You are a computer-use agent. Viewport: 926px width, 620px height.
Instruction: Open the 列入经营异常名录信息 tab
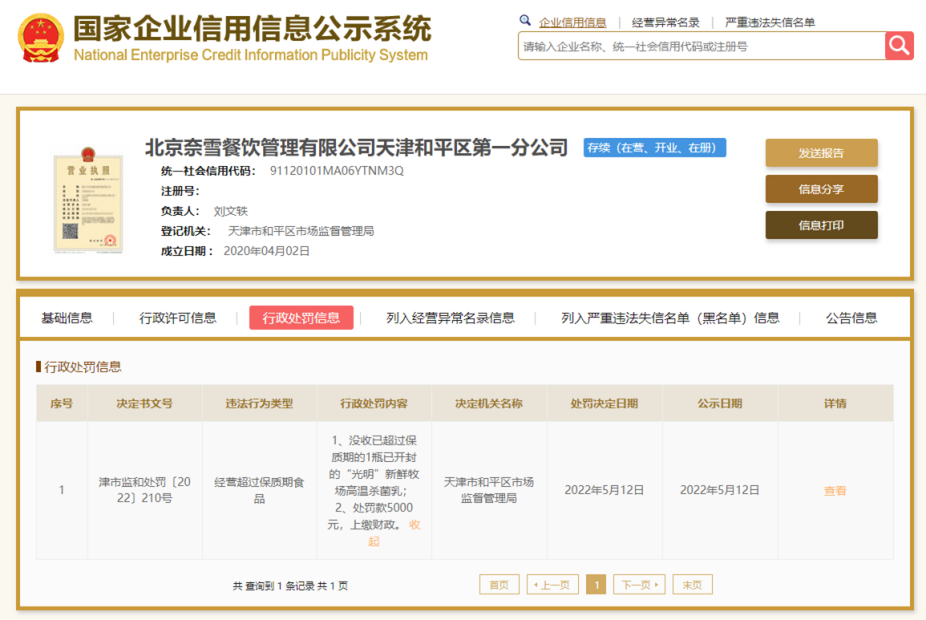point(450,318)
